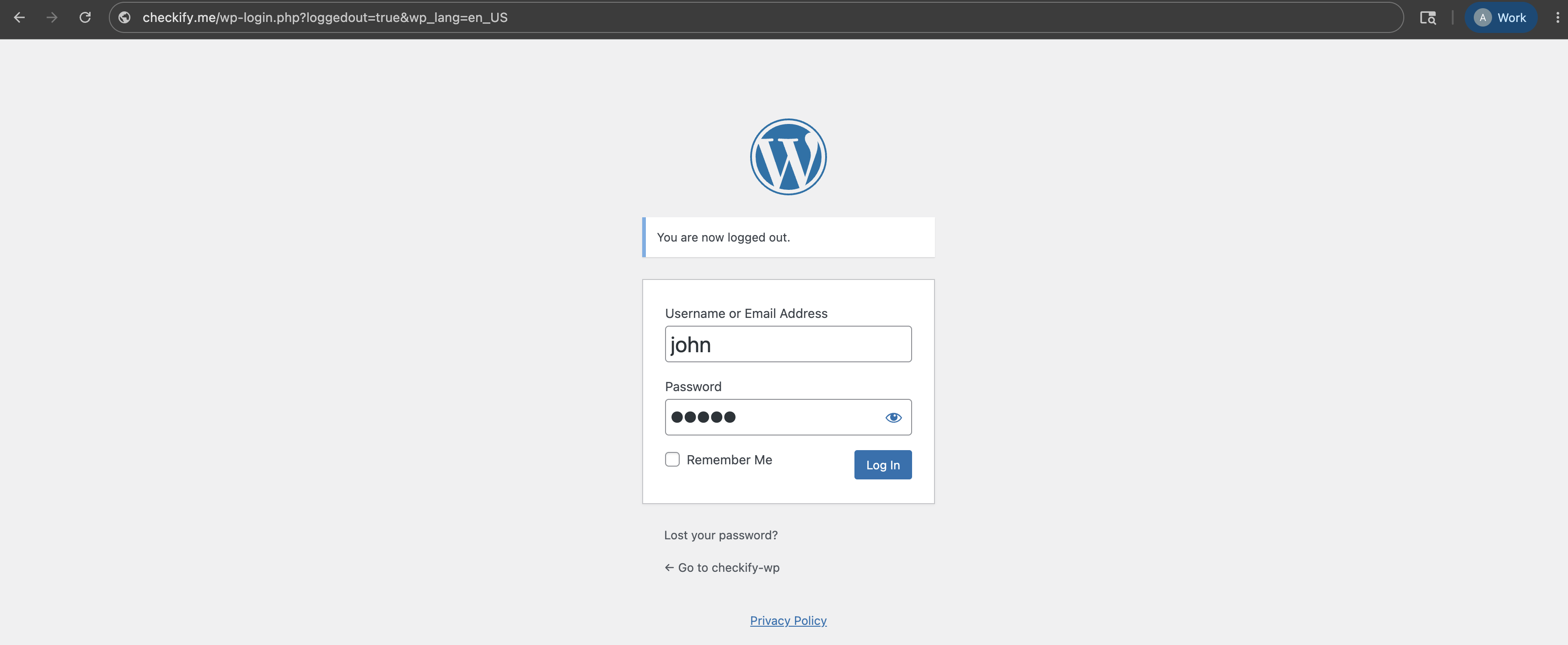Click the browser forward arrow
Viewport: 1568px width, 645px height.
[x=52, y=18]
